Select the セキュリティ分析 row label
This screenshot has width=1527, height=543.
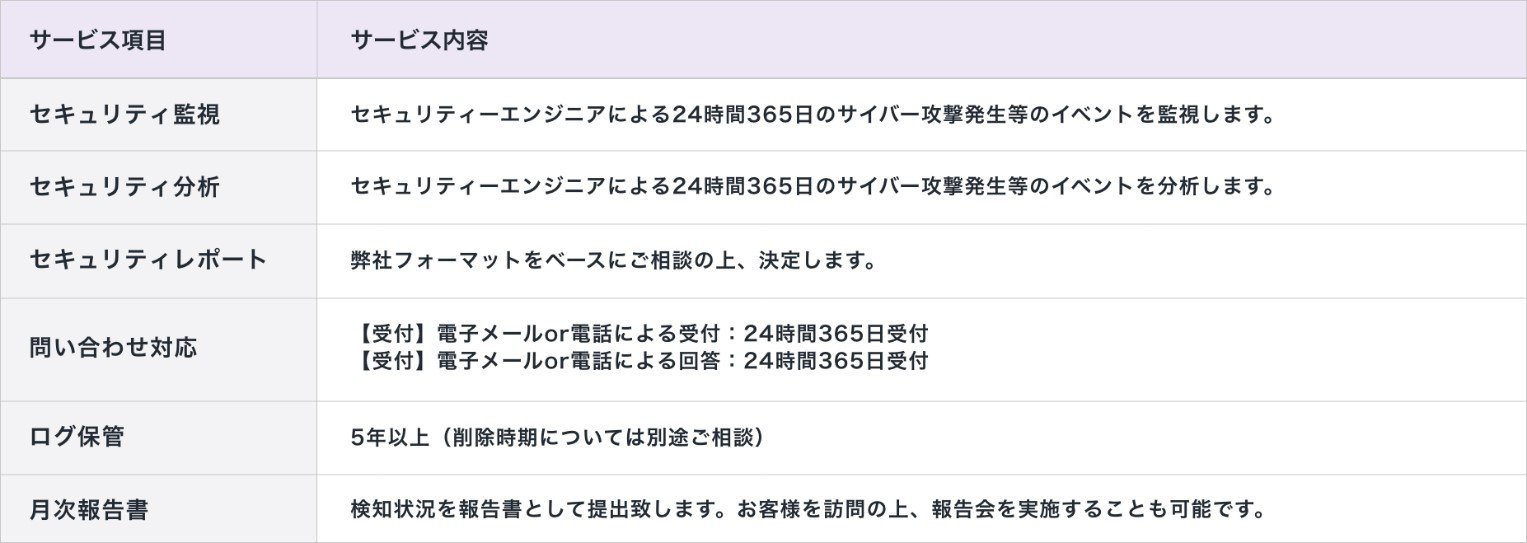(x=125, y=187)
